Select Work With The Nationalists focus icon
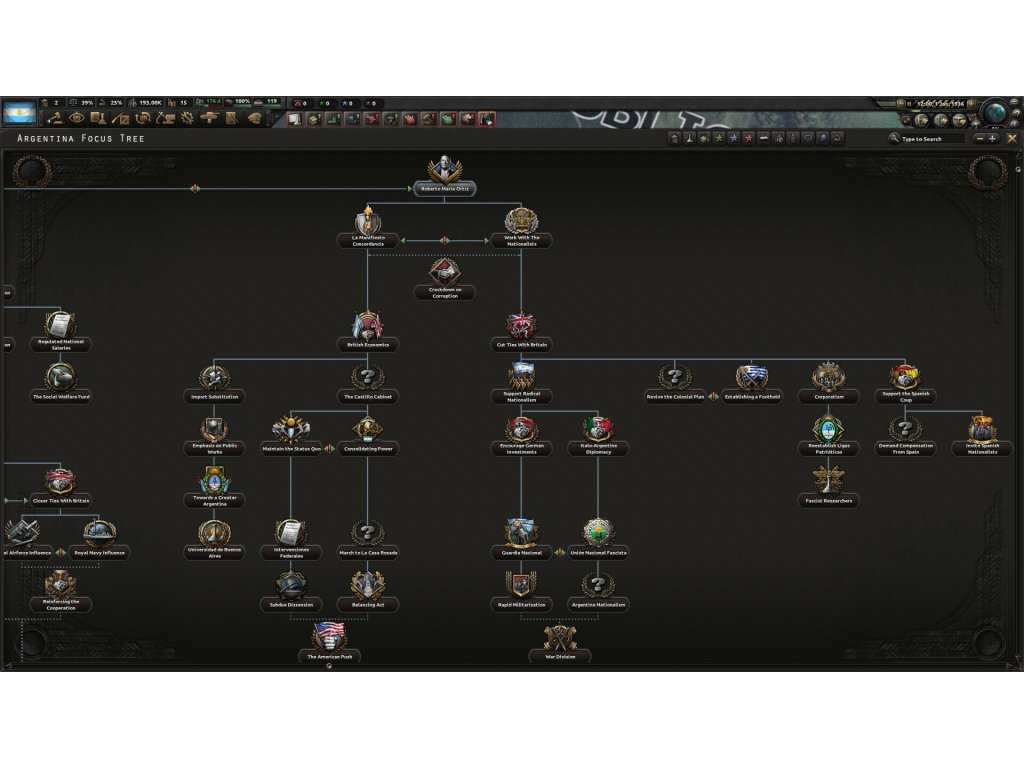Viewport: 1024px width, 768px height. [521, 219]
